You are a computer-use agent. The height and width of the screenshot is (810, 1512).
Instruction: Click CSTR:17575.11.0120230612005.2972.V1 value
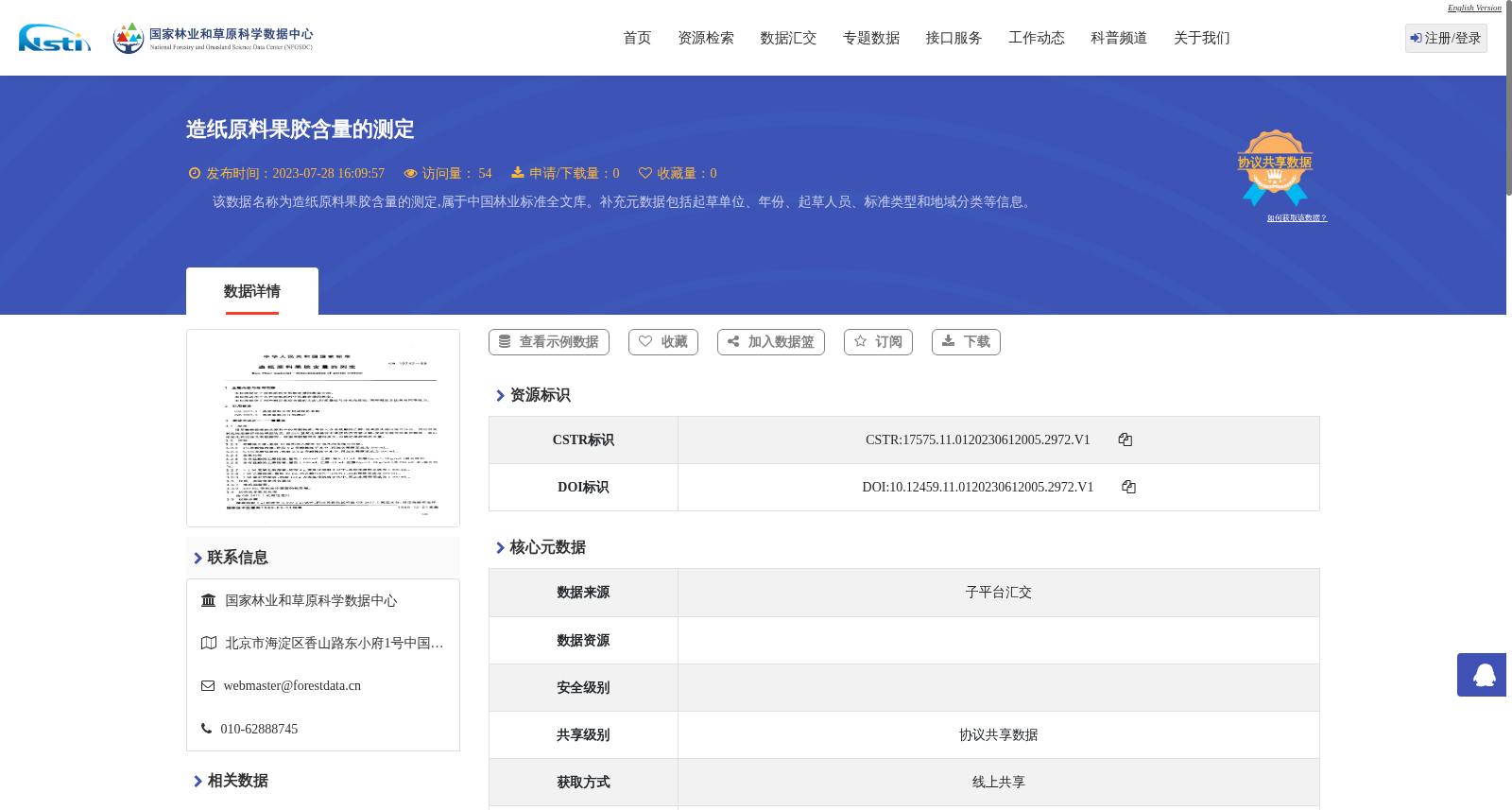pos(978,439)
